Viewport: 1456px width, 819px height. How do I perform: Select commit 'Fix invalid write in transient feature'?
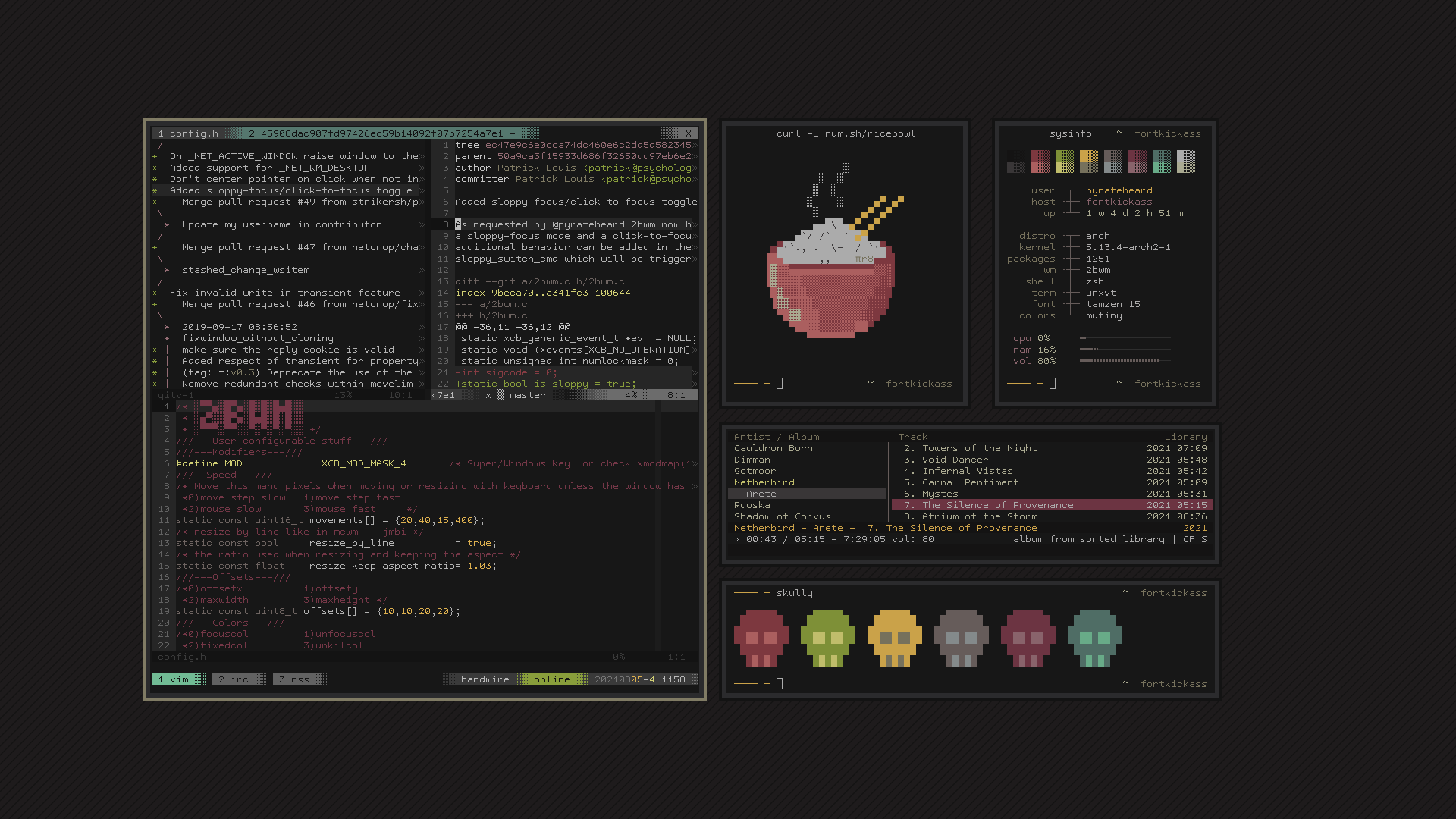click(x=284, y=293)
